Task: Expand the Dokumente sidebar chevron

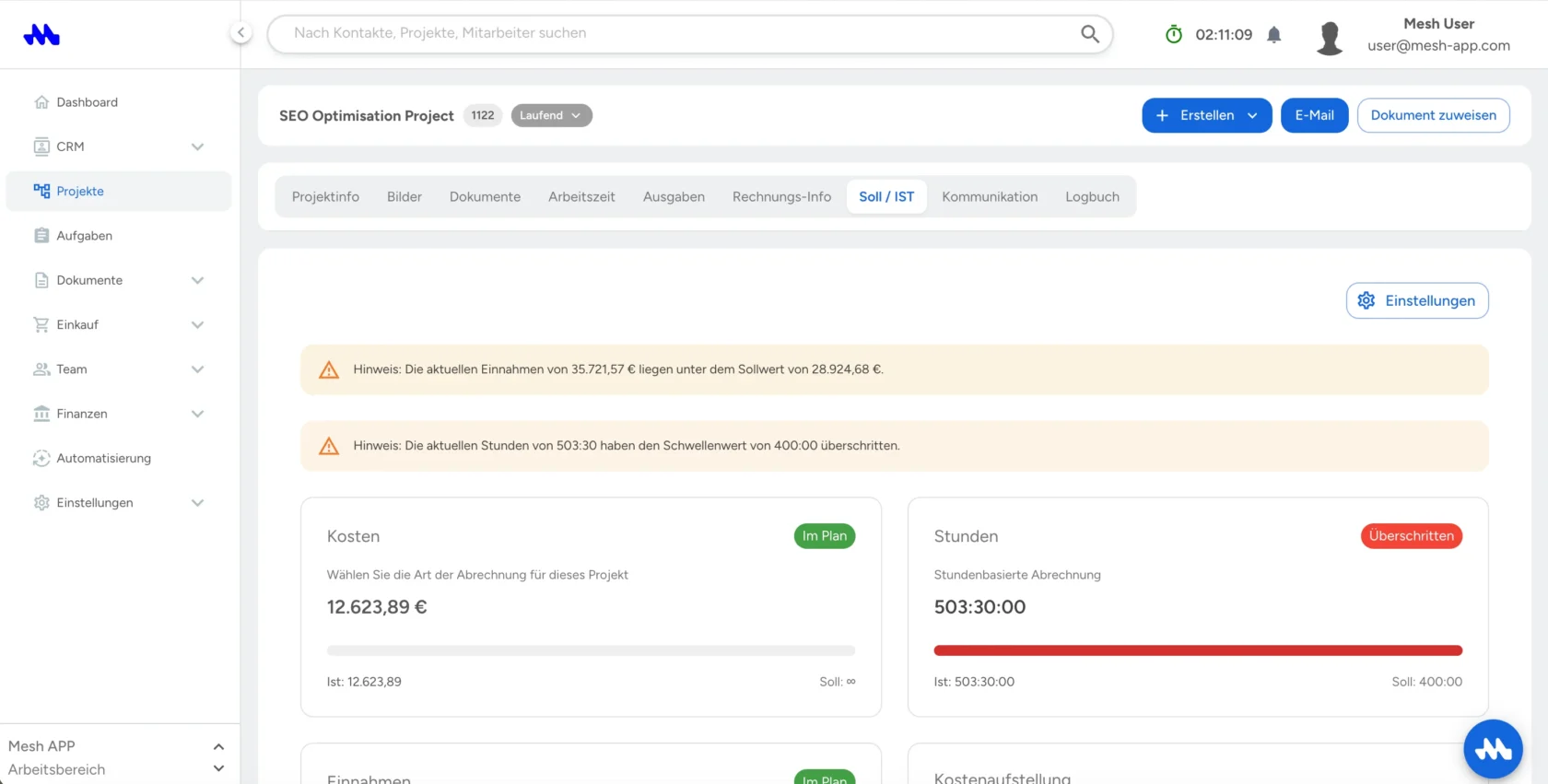Action: (x=197, y=280)
